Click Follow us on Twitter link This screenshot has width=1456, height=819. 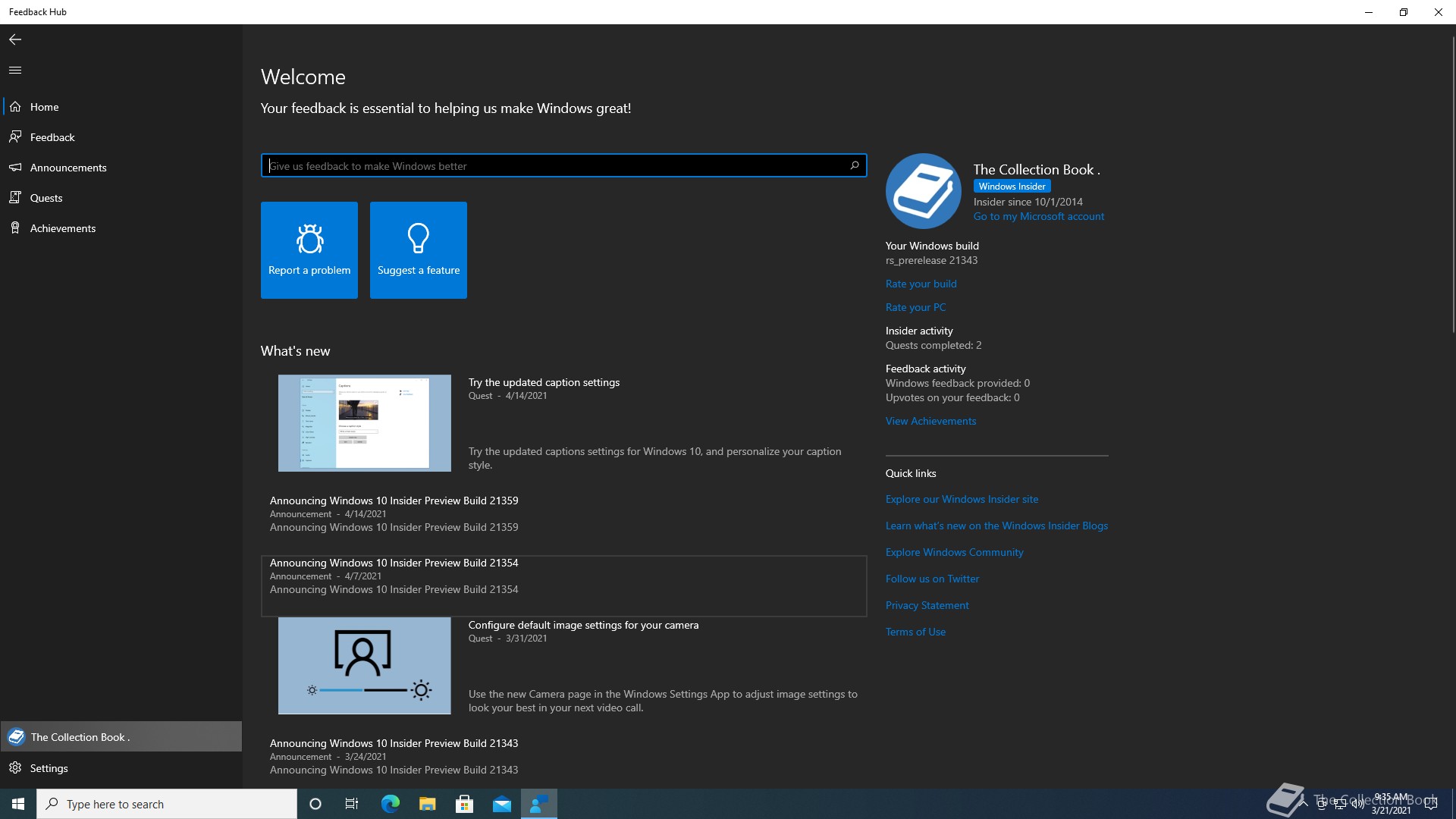click(x=932, y=579)
